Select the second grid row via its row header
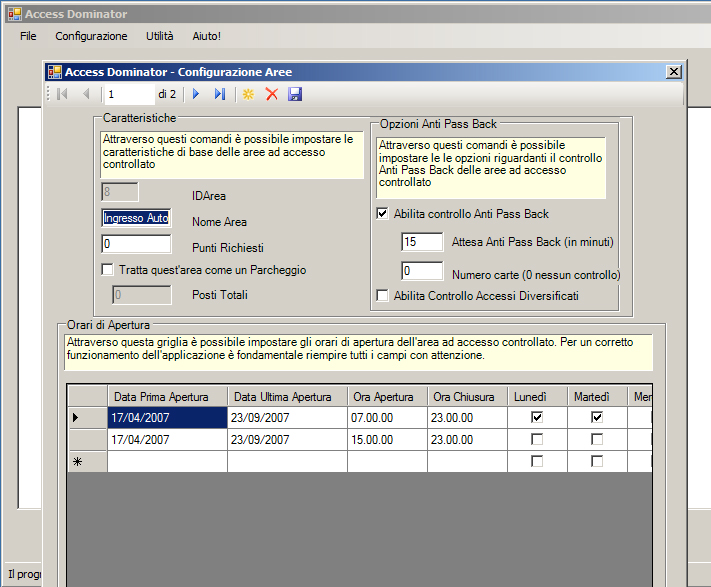The image size is (711, 587). click(x=87, y=439)
